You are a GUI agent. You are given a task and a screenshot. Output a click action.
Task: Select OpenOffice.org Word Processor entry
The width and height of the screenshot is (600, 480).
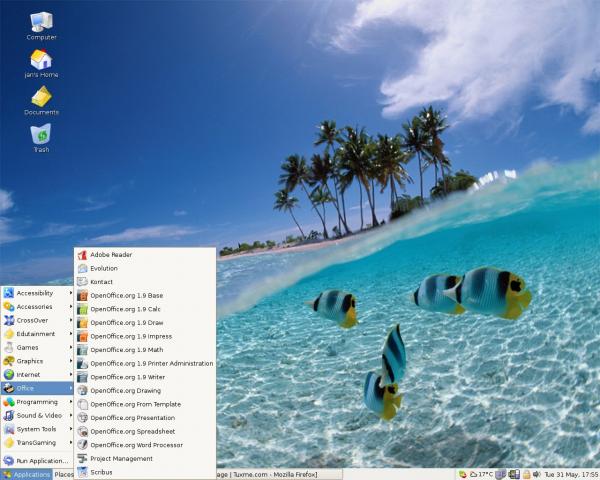tap(145, 445)
